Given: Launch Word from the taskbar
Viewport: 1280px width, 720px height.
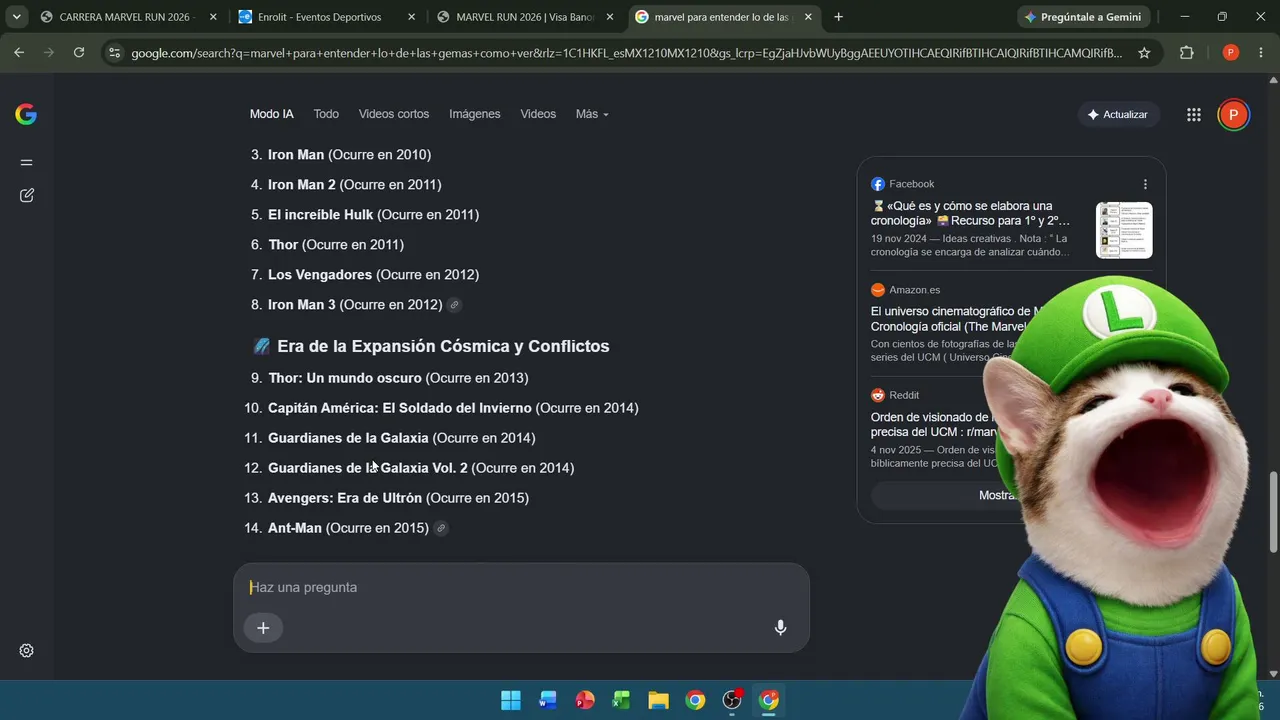Looking at the screenshot, I should click(x=547, y=700).
